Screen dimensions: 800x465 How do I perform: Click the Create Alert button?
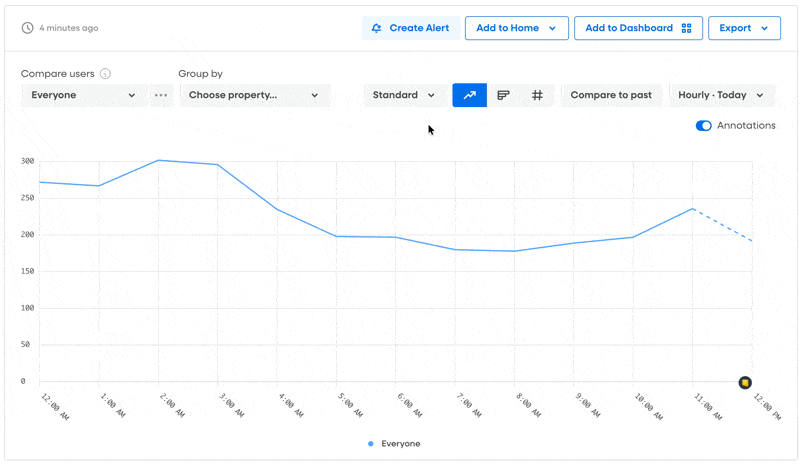coord(410,28)
